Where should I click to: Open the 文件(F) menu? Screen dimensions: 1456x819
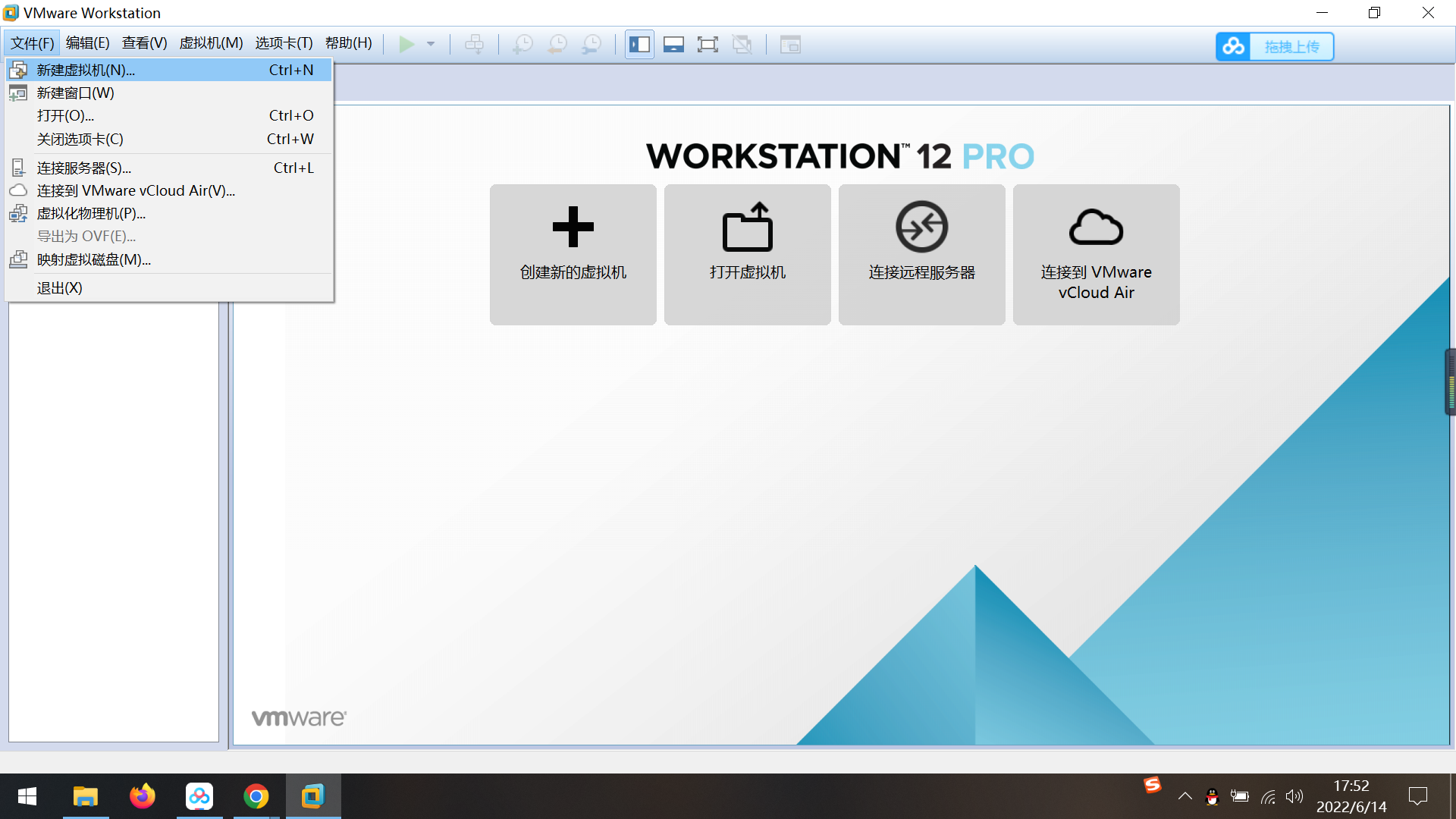tap(32, 43)
